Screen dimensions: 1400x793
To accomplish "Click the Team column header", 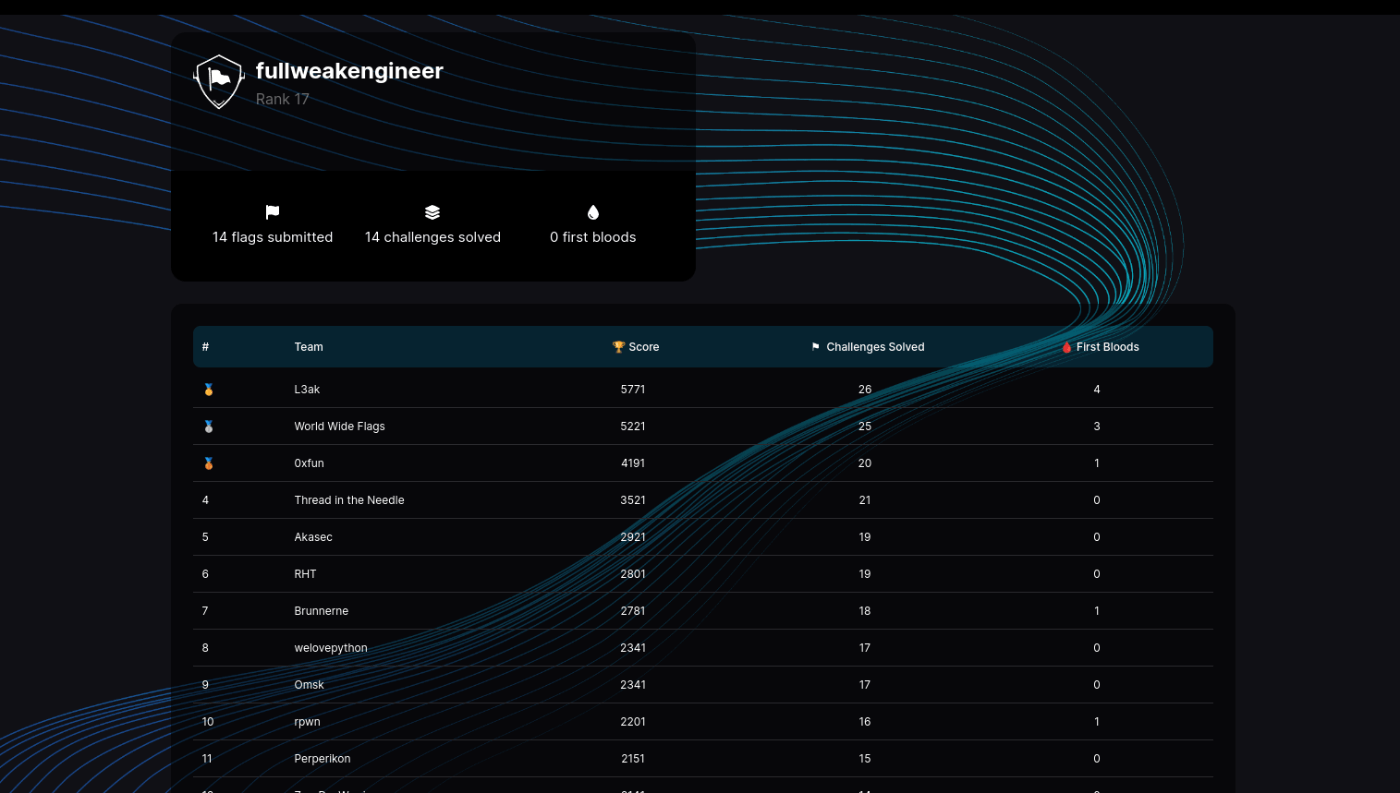I will pos(308,347).
